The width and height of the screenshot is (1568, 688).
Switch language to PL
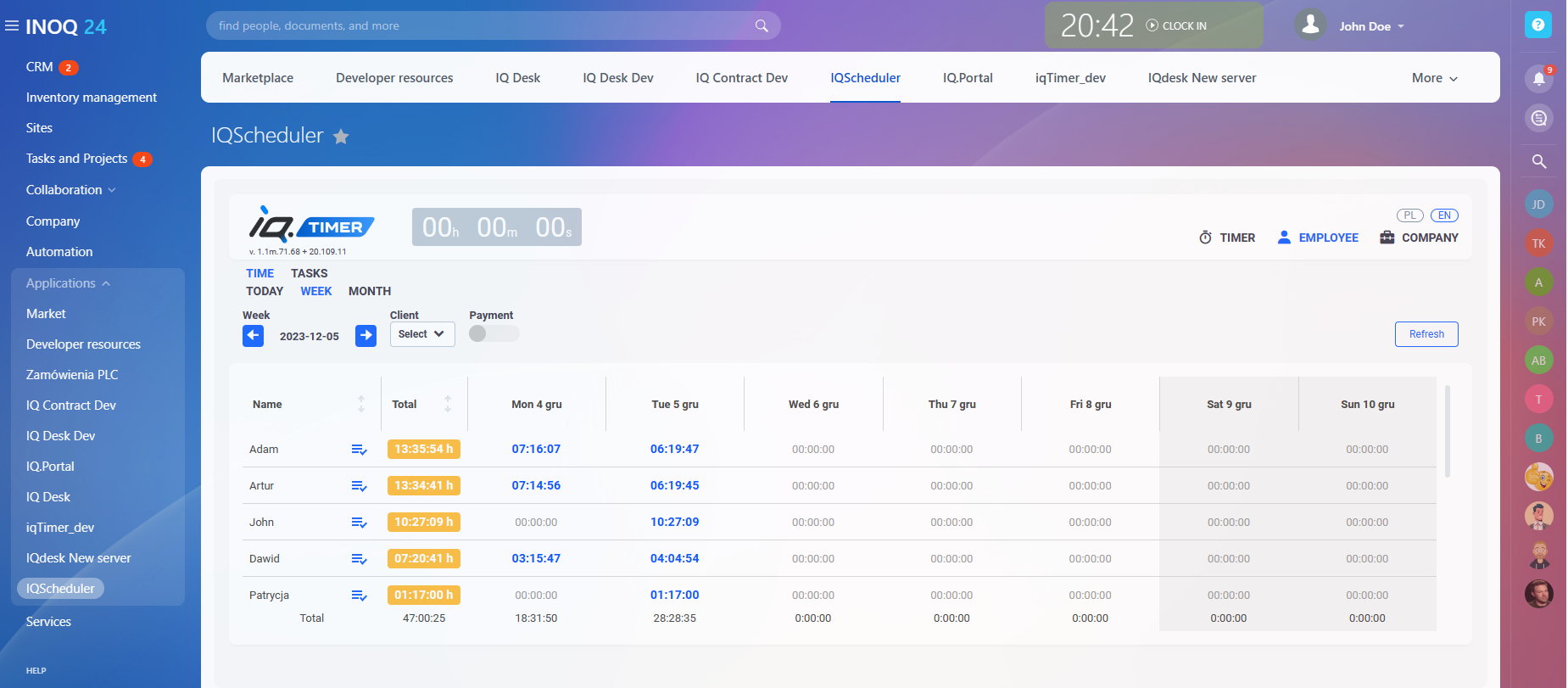coord(1409,215)
